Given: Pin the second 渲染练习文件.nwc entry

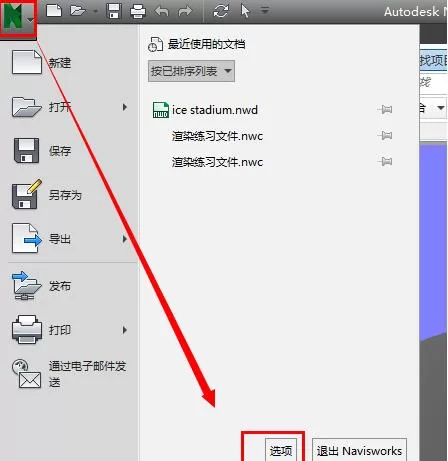Looking at the screenshot, I should 385,161.
